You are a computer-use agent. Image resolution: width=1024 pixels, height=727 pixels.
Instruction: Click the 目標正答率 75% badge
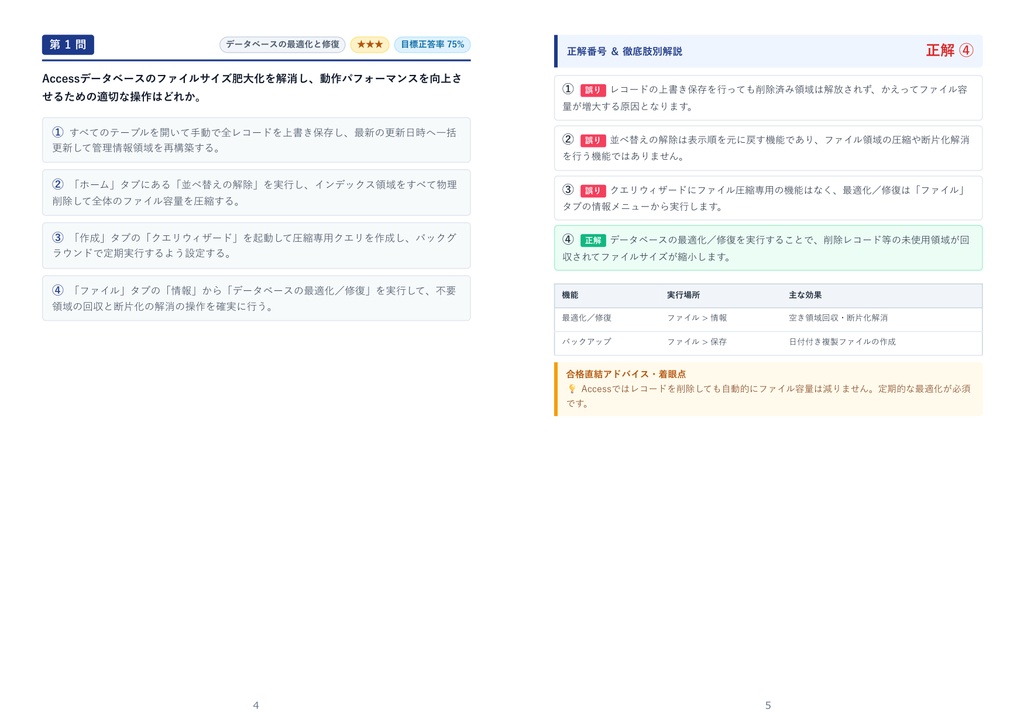(x=432, y=44)
